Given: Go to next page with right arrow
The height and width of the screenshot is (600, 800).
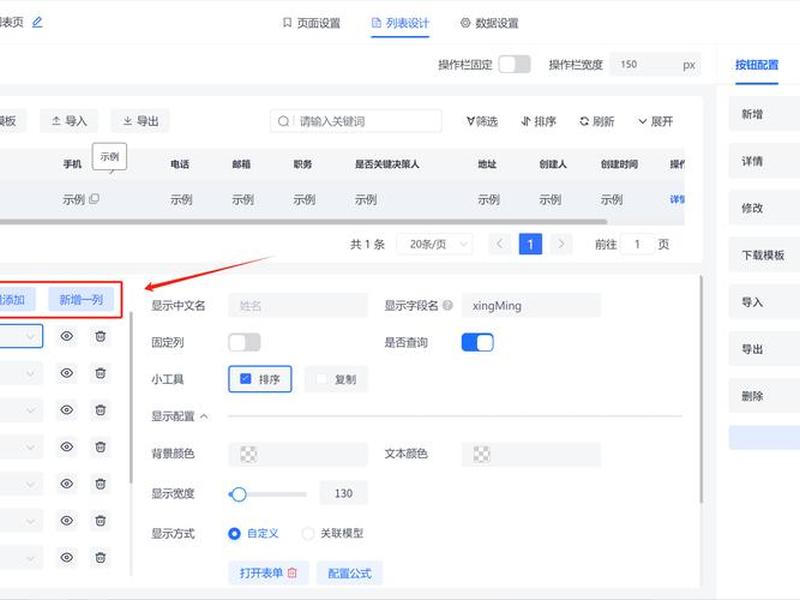Looking at the screenshot, I should 561,244.
